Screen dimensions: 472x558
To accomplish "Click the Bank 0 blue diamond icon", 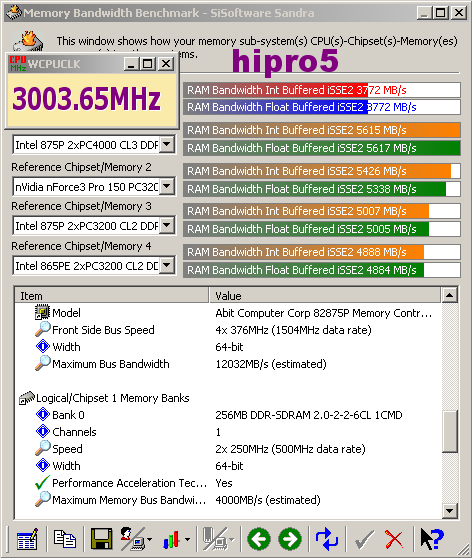I will click(x=43, y=414).
